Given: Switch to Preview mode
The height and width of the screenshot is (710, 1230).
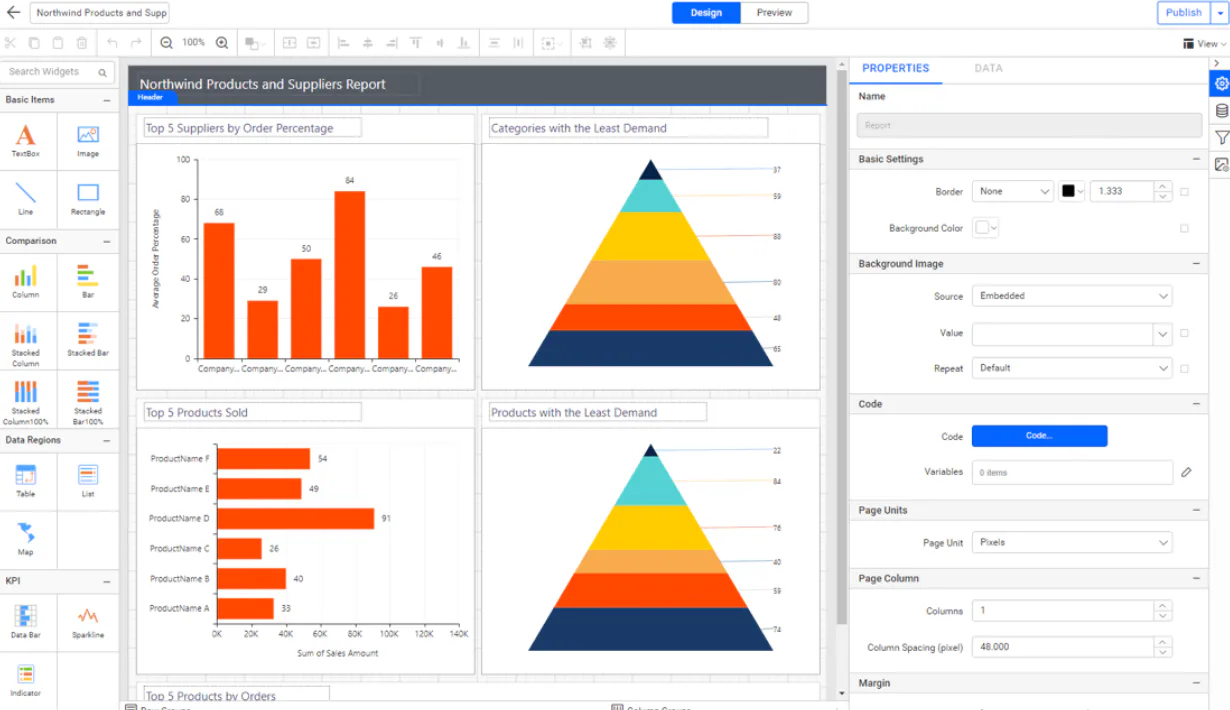Looking at the screenshot, I should (x=774, y=13).
